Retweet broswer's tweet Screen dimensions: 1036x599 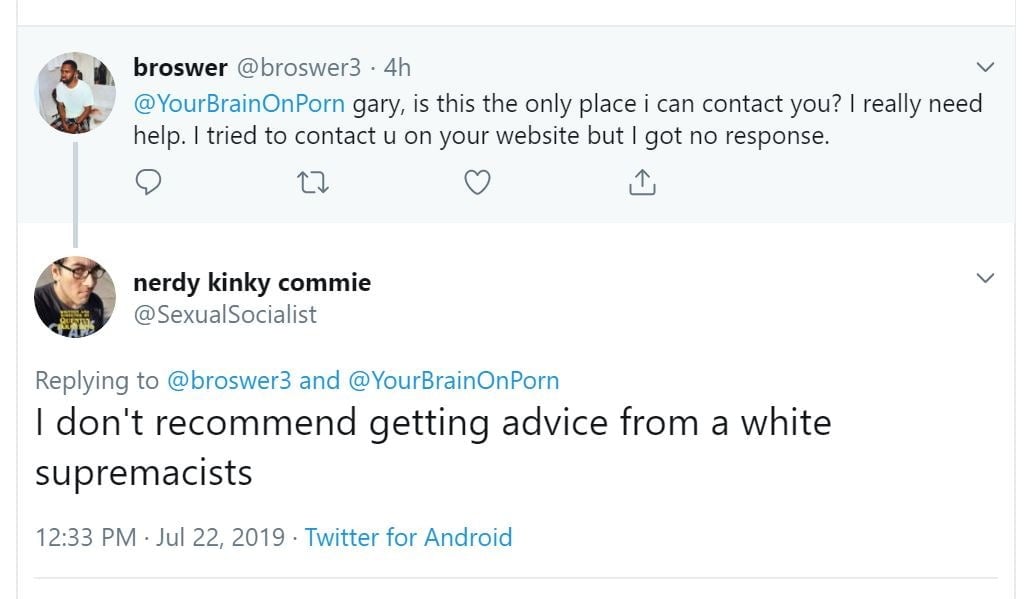click(x=315, y=181)
